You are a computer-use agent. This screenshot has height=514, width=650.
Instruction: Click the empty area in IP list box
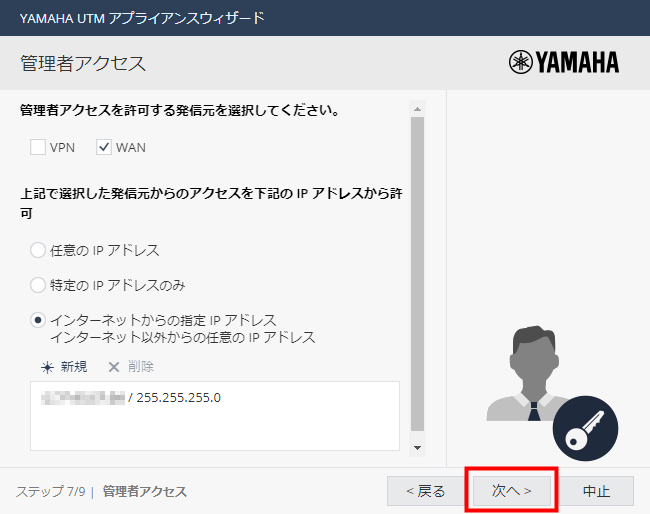click(x=215, y=430)
